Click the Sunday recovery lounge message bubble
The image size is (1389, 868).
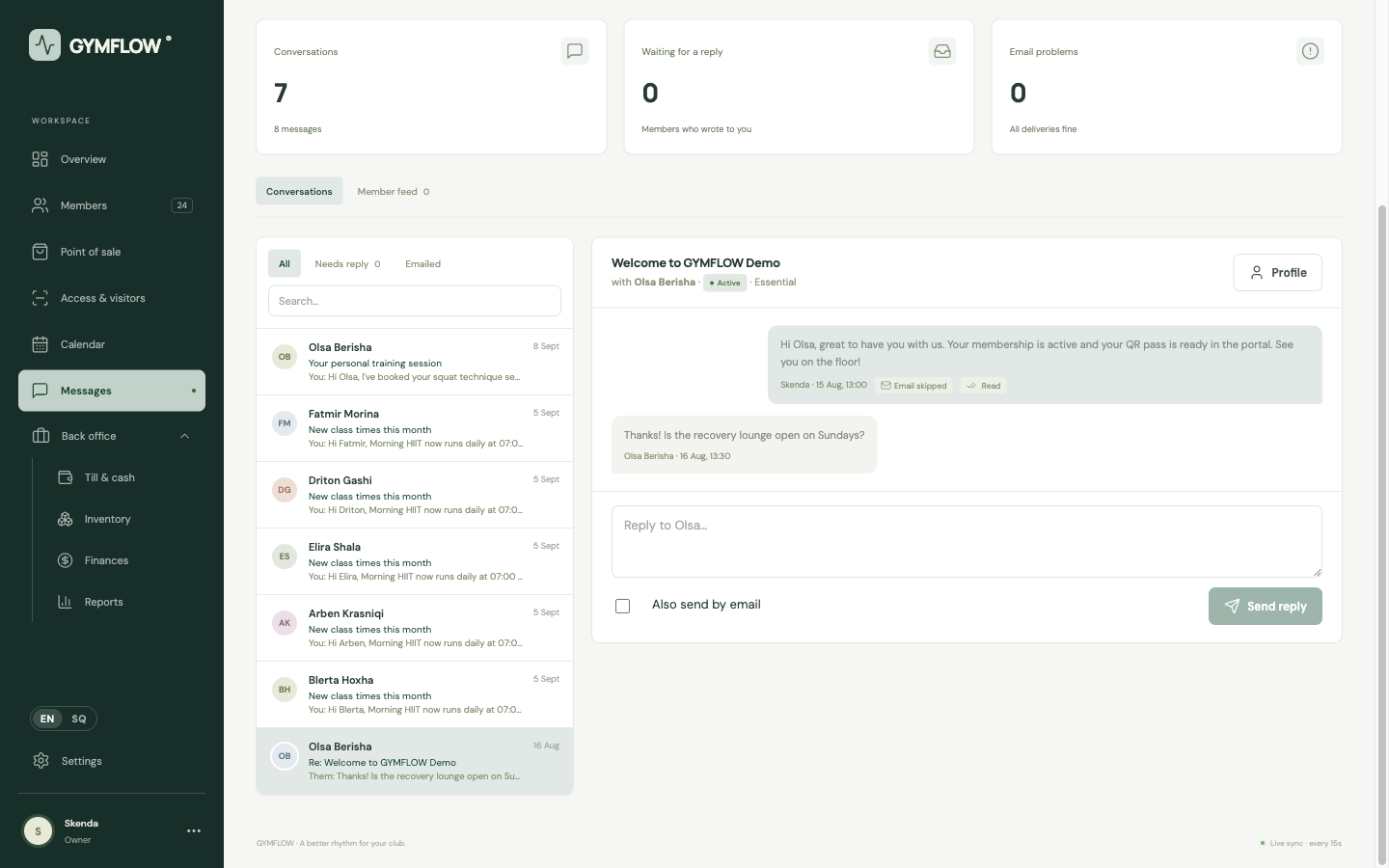744,445
